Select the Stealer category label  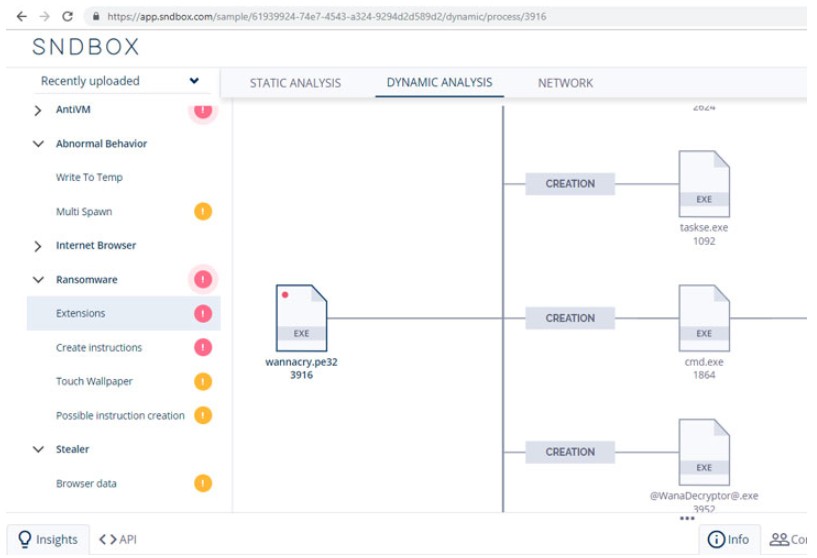pyautogui.click(x=72, y=449)
